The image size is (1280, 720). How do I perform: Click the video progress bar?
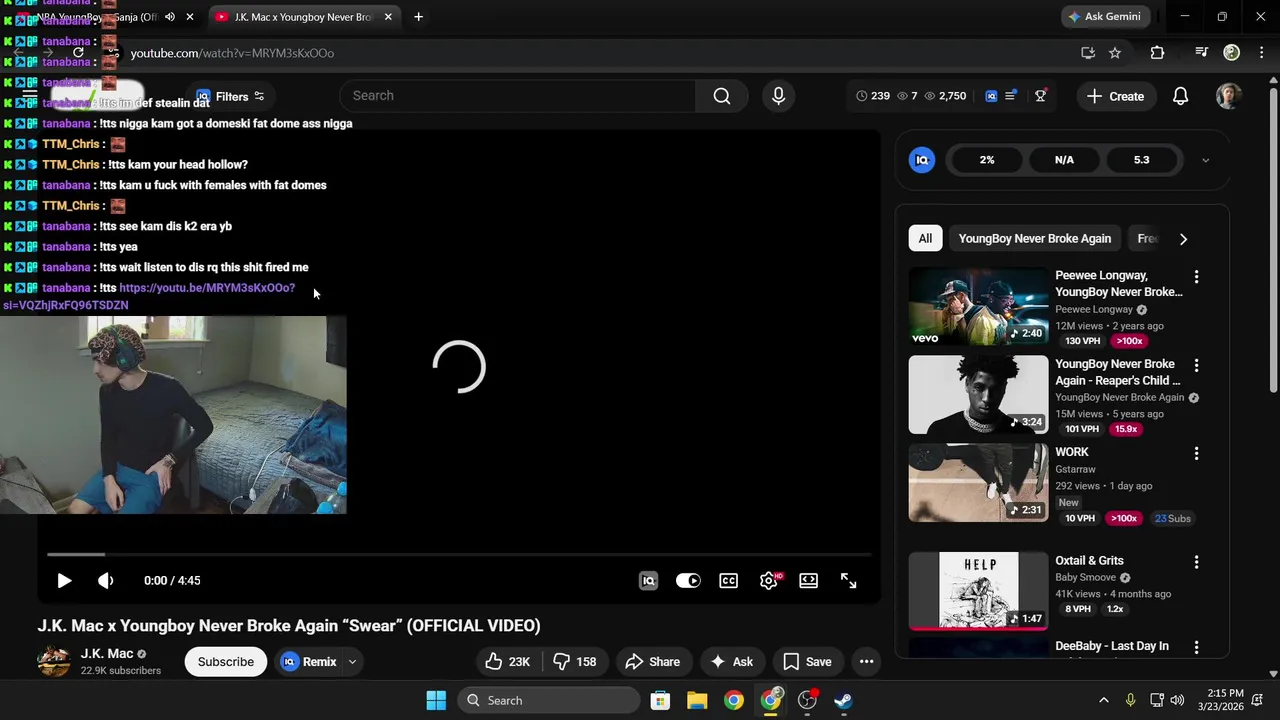[459, 554]
